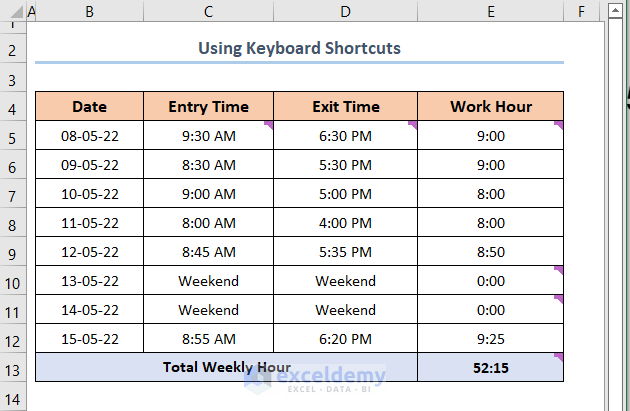630x411 pixels.
Task: Click the 8:50 work hour cell
Action: pos(490,252)
